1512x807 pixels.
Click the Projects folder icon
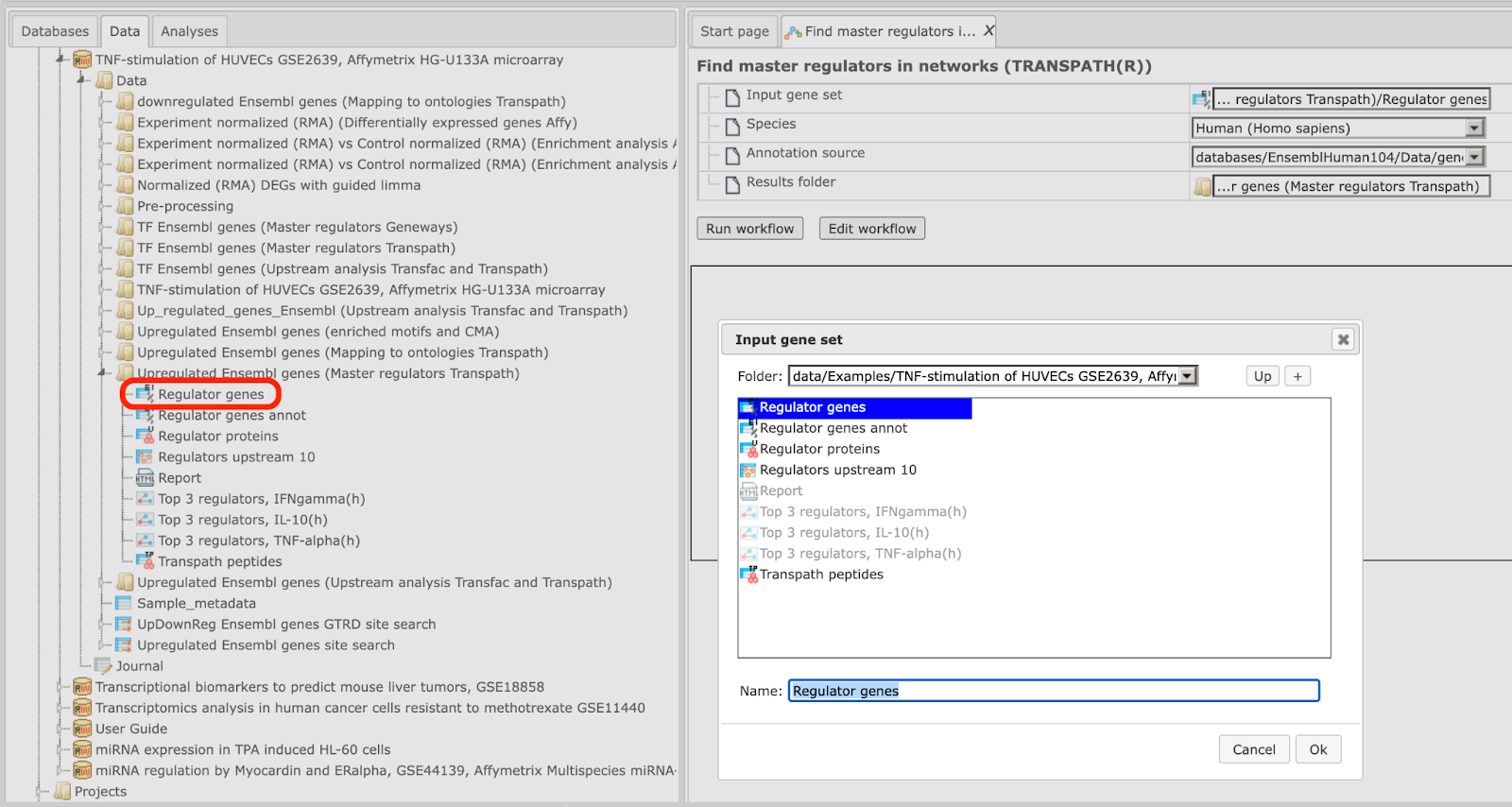click(x=62, y=791)
